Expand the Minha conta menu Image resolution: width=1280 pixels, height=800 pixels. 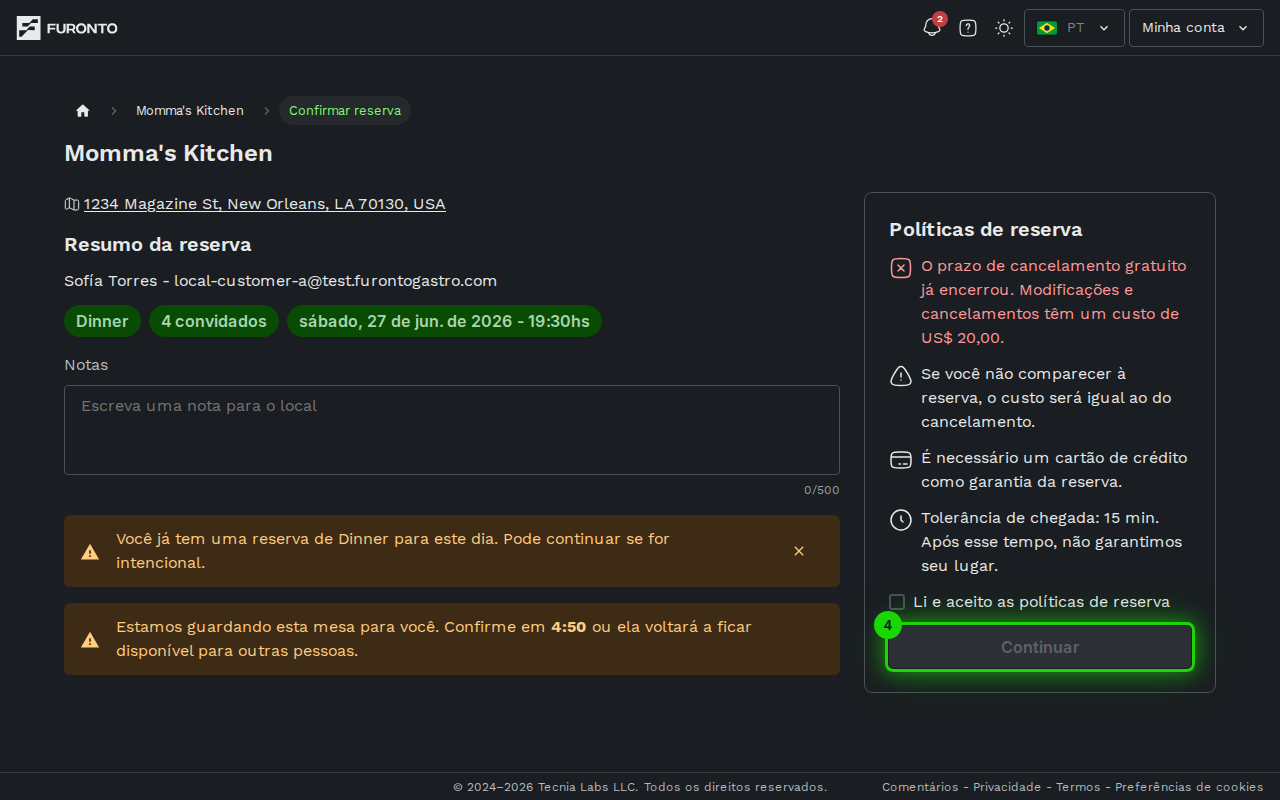[1196, 28]
